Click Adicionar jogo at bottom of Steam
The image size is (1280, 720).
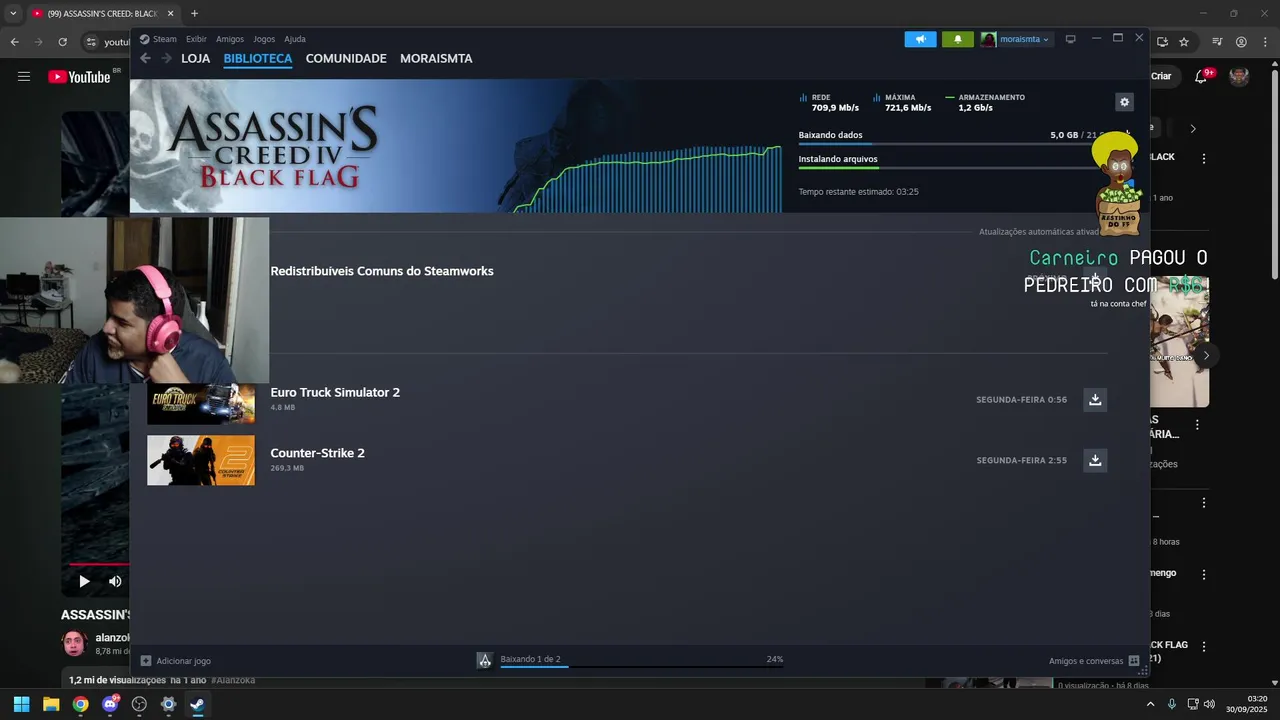pos(175,661)
